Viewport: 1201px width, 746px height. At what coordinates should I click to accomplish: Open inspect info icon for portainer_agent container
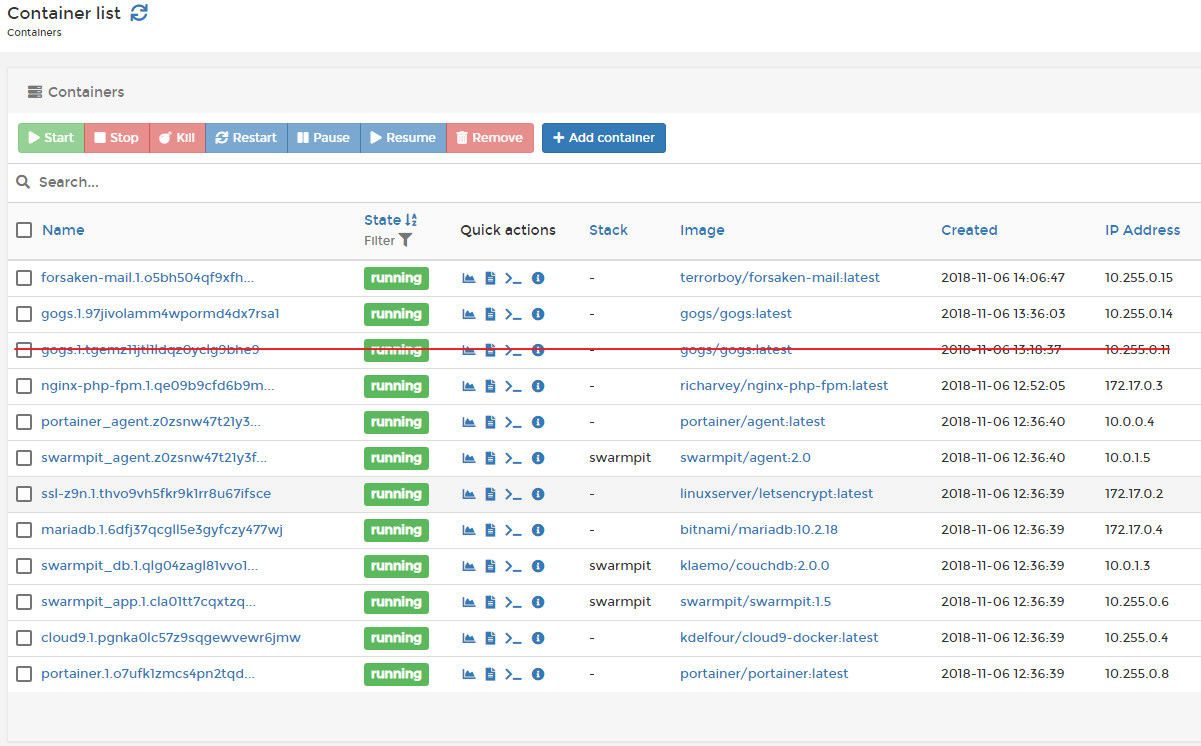click(x=538, y=422)
